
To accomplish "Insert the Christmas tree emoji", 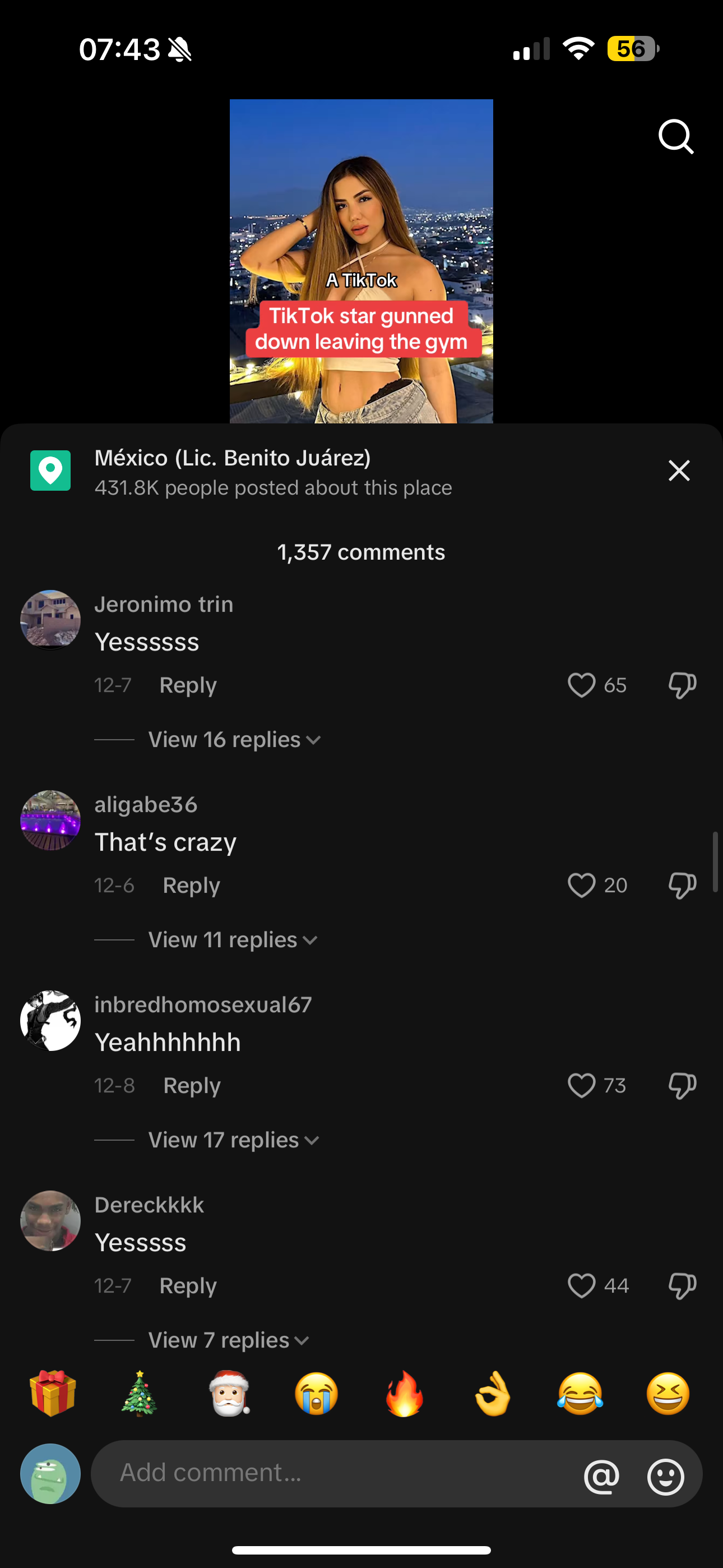I will (x=140, y=1393).
